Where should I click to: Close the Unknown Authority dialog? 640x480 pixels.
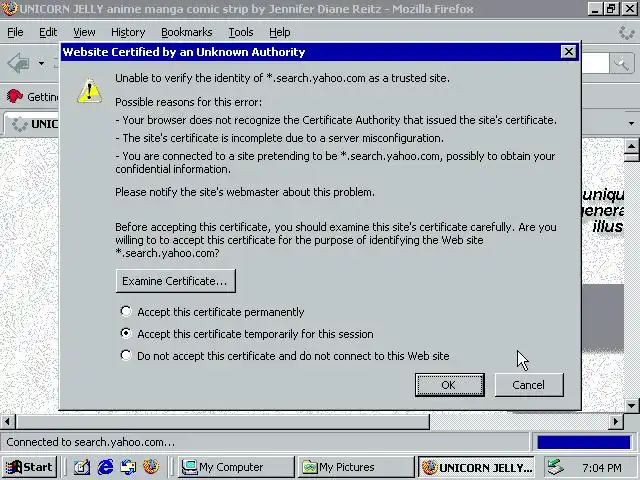coord(569,52)
